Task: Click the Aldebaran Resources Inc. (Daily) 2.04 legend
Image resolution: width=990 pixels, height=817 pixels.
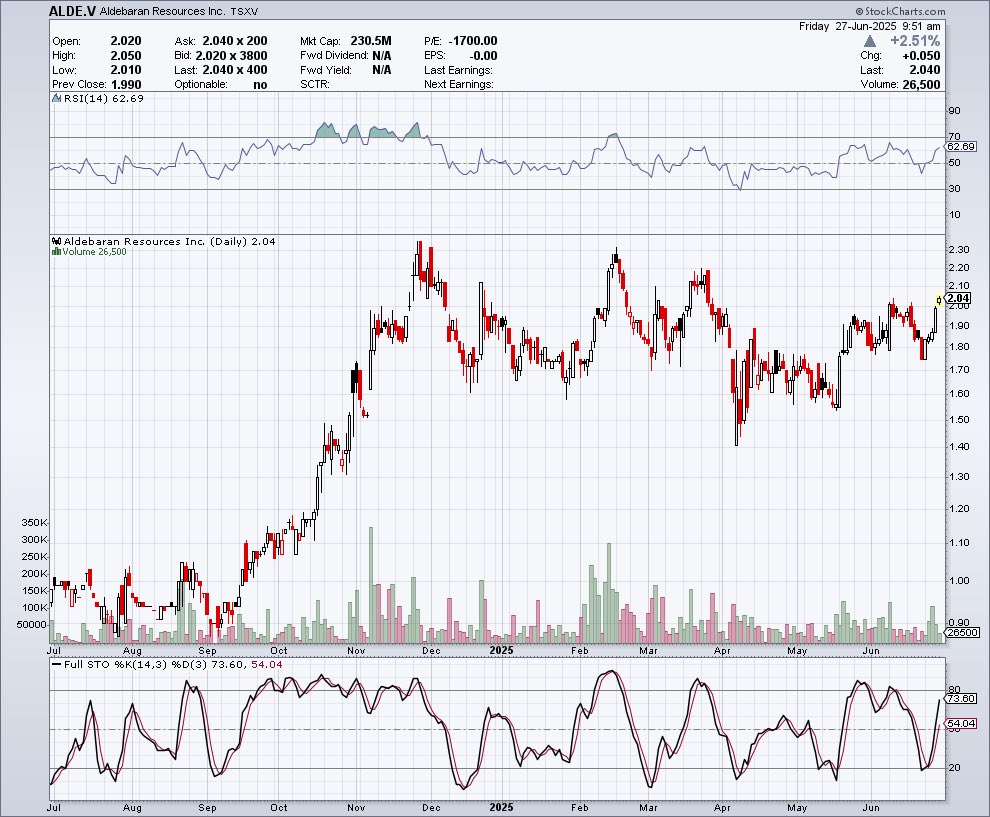Action: [169, 241]
